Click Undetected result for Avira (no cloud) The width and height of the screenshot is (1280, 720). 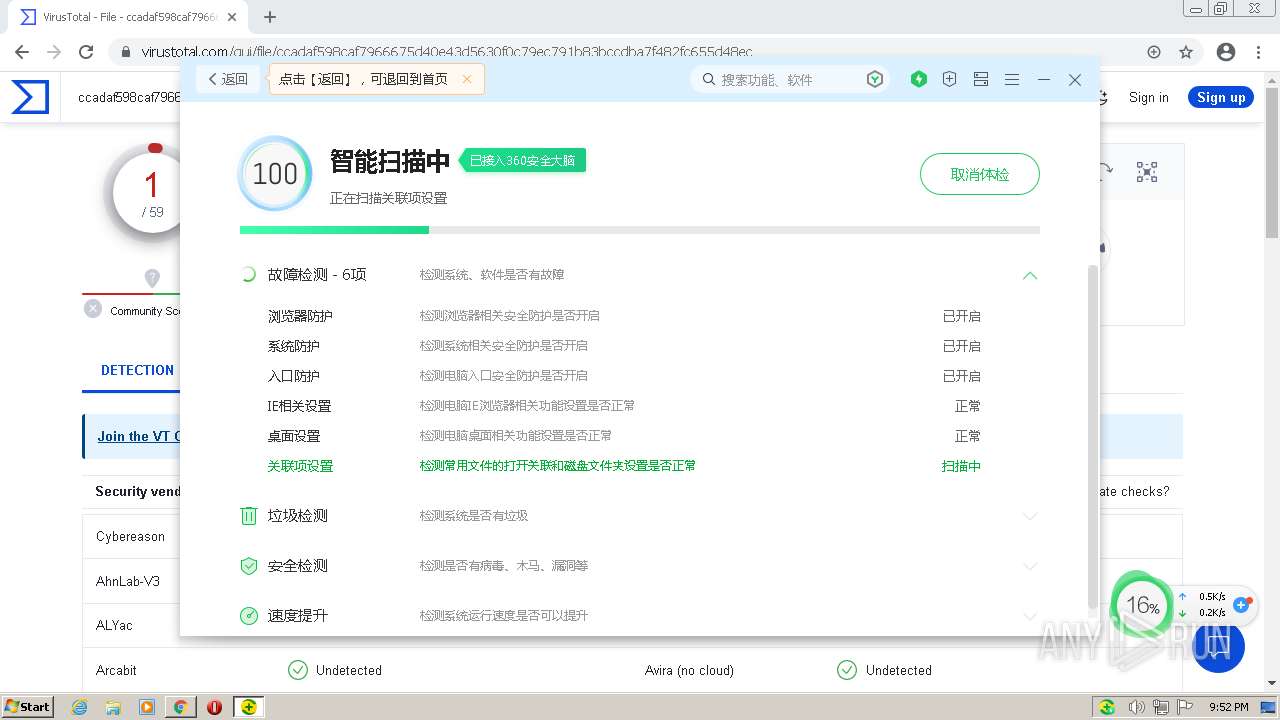click(x=898, y=670)
